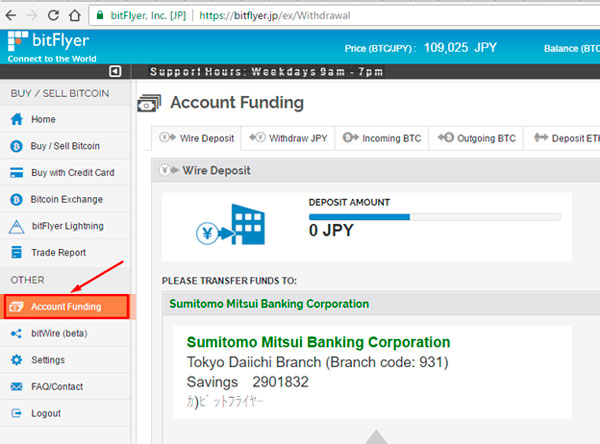Click the Outgoing BTC tab icon

446,137
